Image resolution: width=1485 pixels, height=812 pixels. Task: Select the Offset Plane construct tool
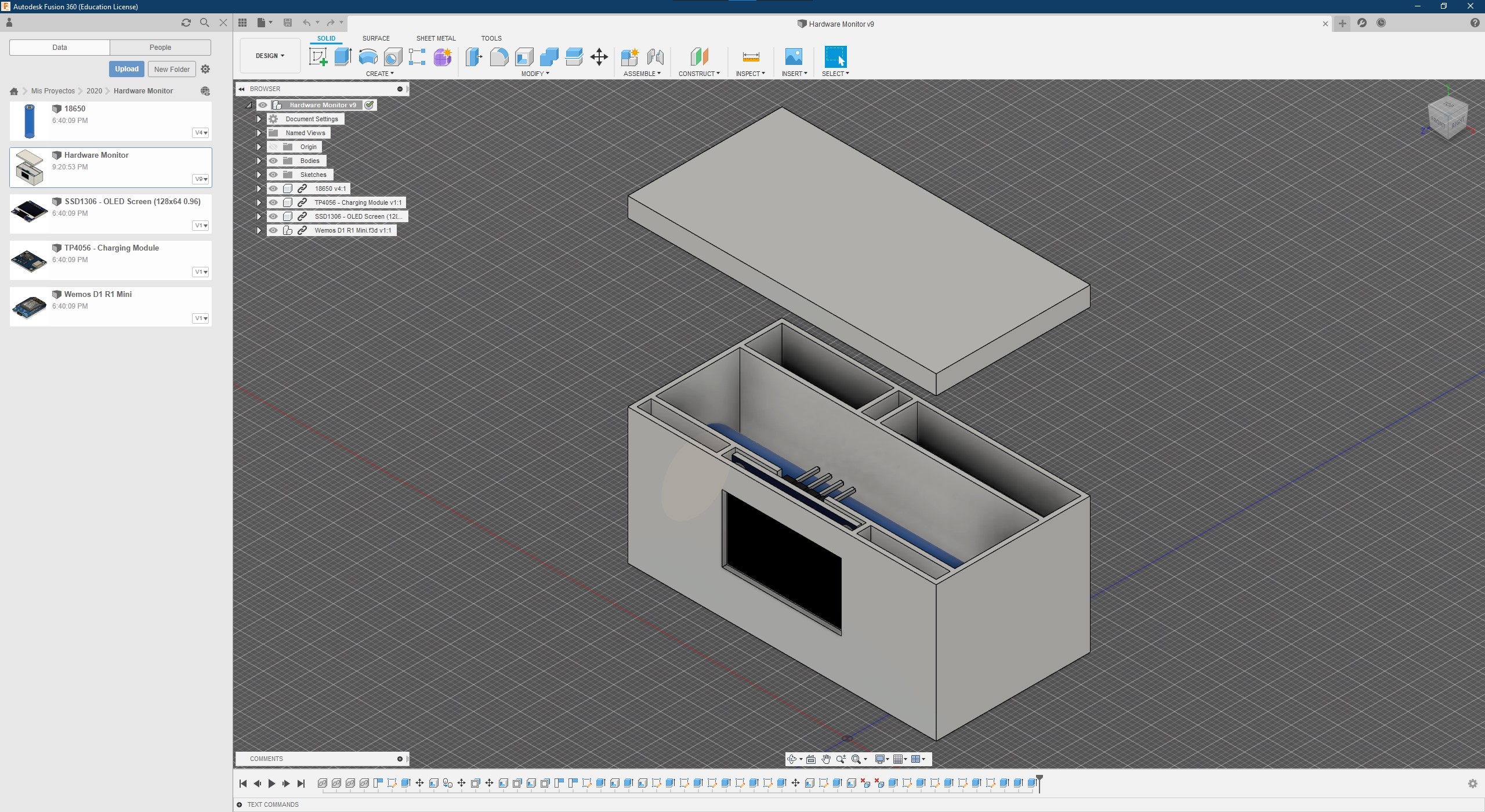tap(699, 57)
